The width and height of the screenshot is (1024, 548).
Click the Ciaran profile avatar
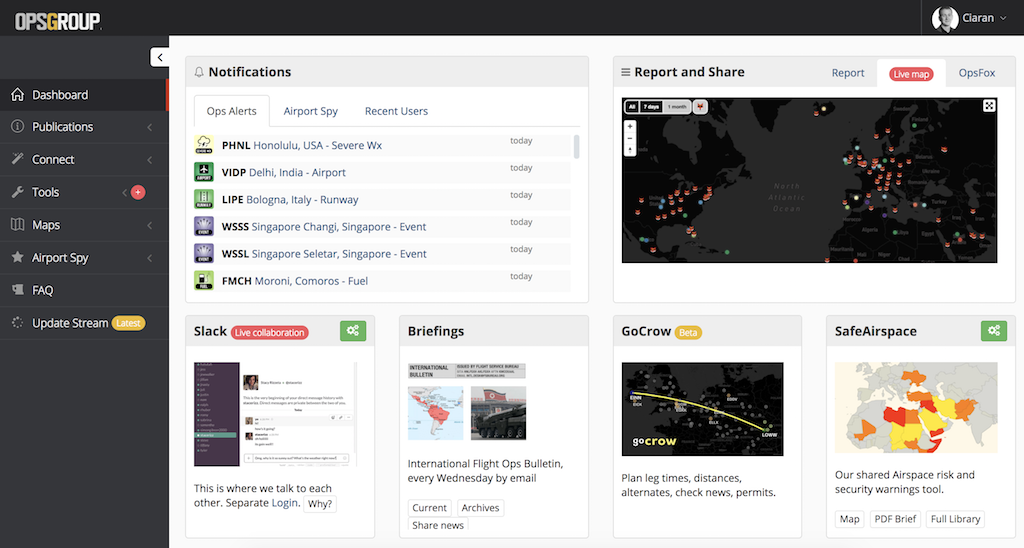(944, 18)
